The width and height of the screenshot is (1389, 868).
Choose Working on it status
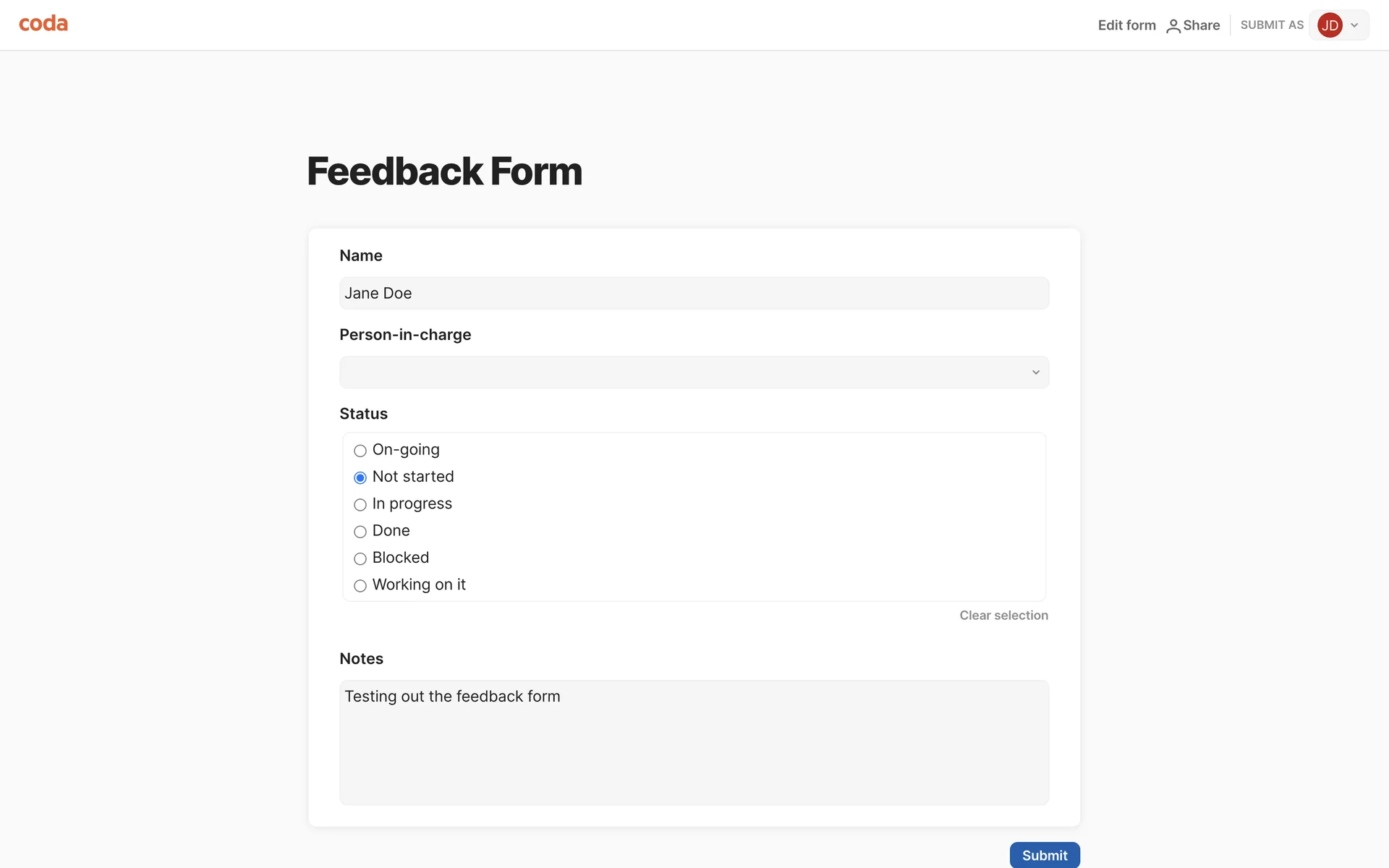click(360, 585)
